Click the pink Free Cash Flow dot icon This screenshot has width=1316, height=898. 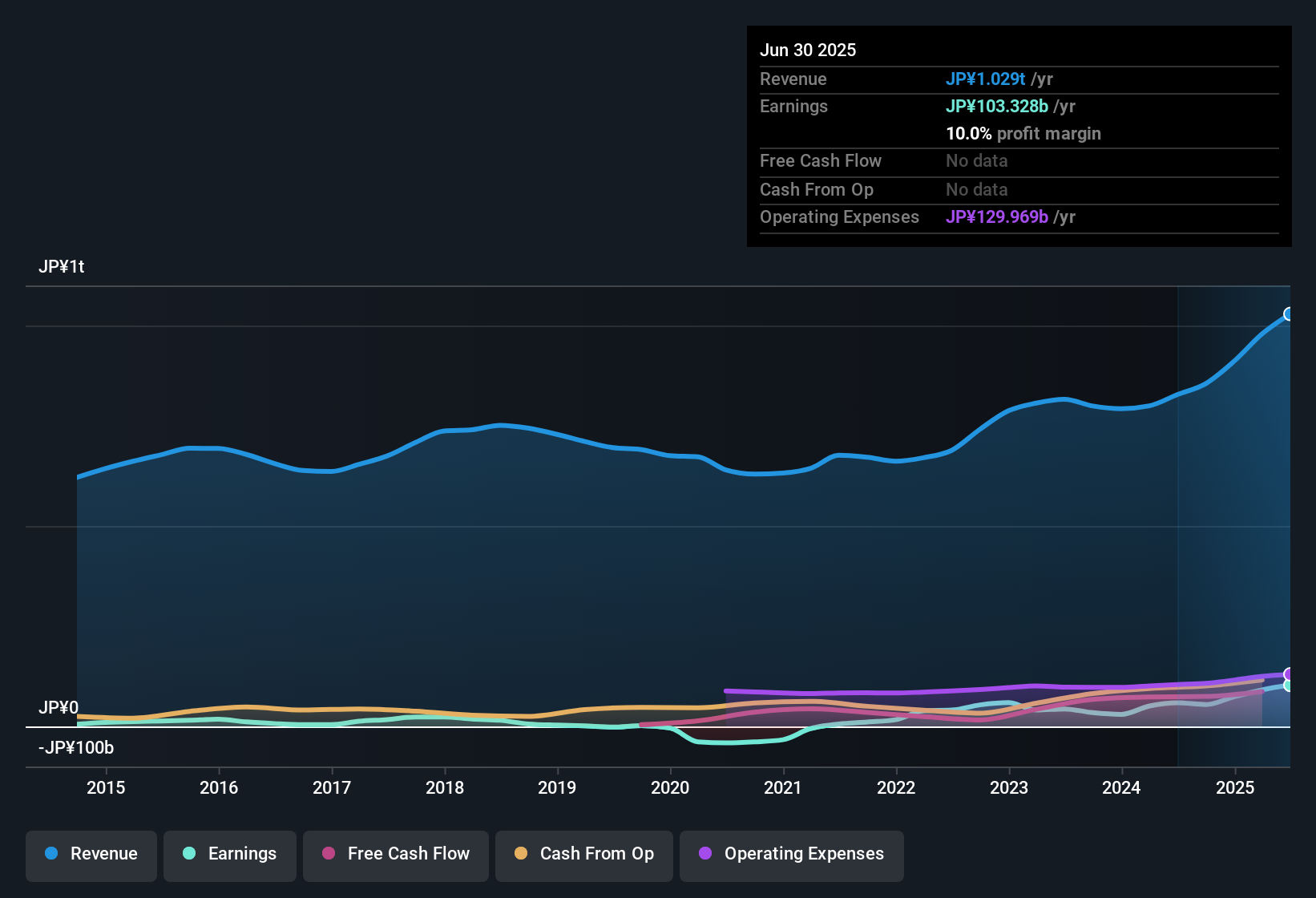click(328, 854)
